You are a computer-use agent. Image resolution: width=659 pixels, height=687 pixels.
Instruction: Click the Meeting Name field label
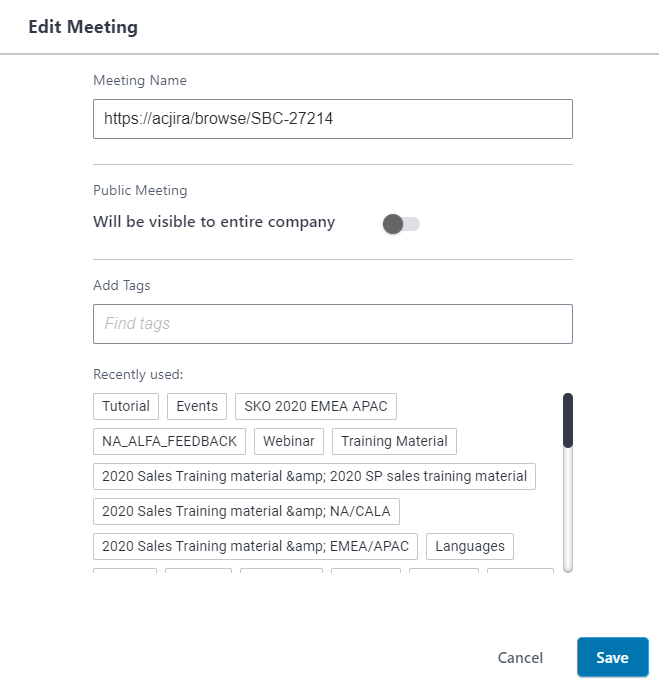140,80
